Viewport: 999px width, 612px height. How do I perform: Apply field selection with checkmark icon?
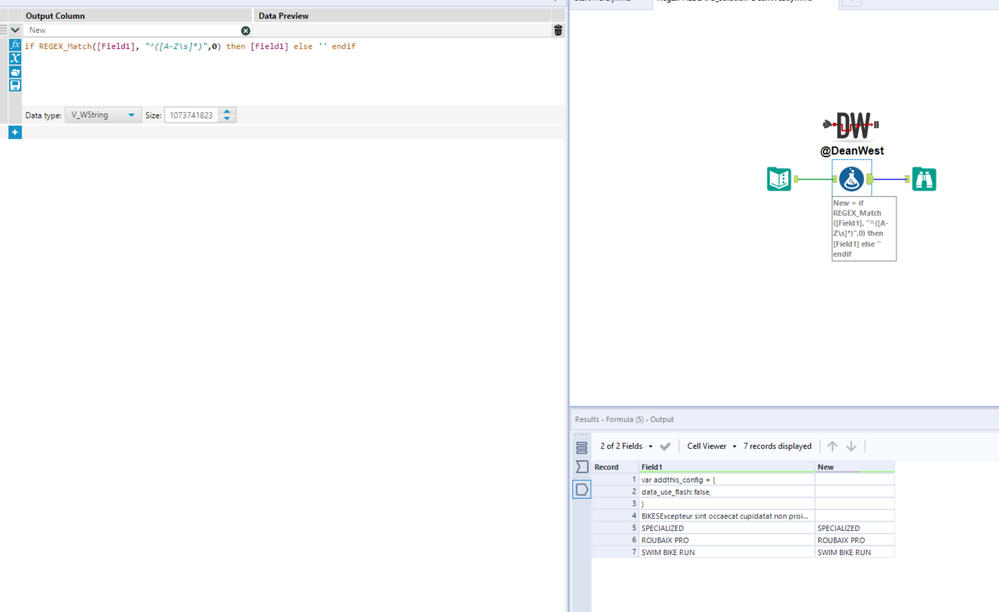click(x=665, y=446)
